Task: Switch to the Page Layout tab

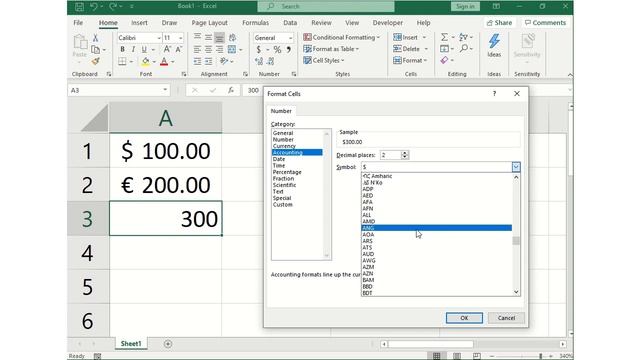Action: [209, 23]
